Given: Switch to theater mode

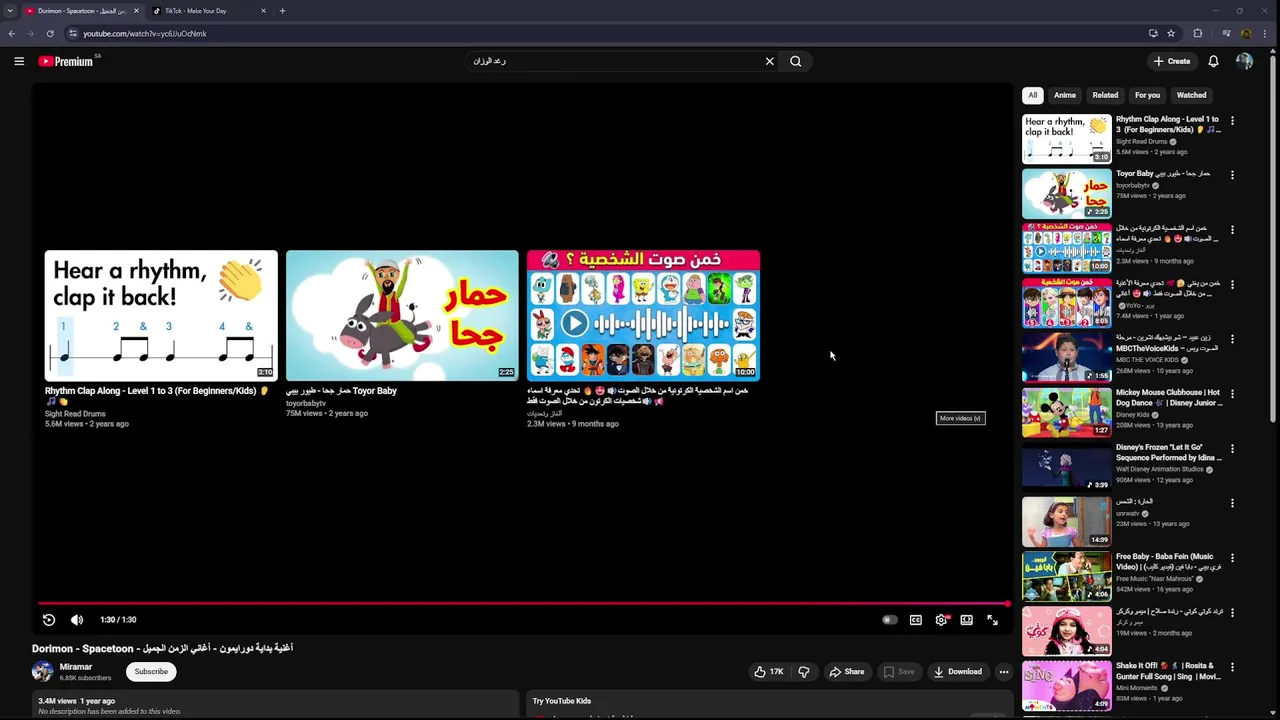Looking at the screenshot, I should pos(967,620).
